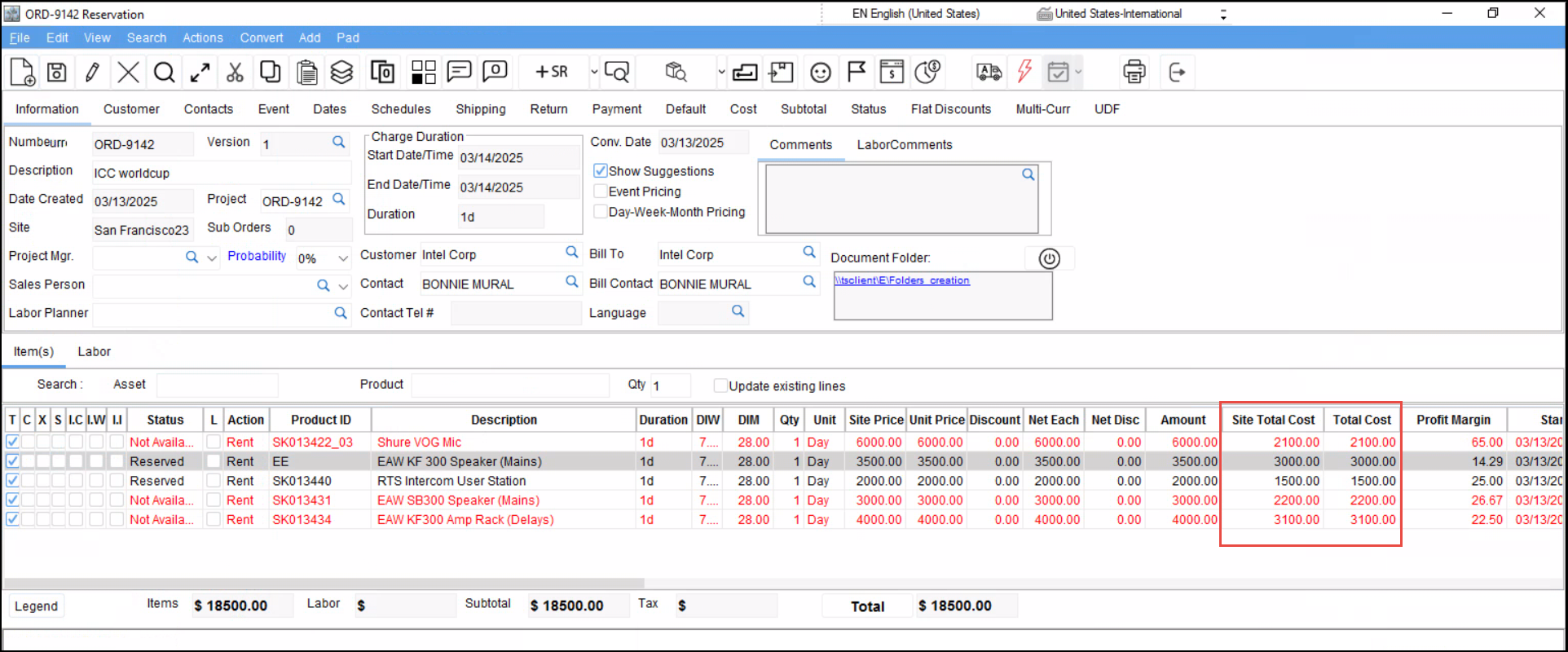Enable the Event Pricing checkbox

tap(601, 192)
